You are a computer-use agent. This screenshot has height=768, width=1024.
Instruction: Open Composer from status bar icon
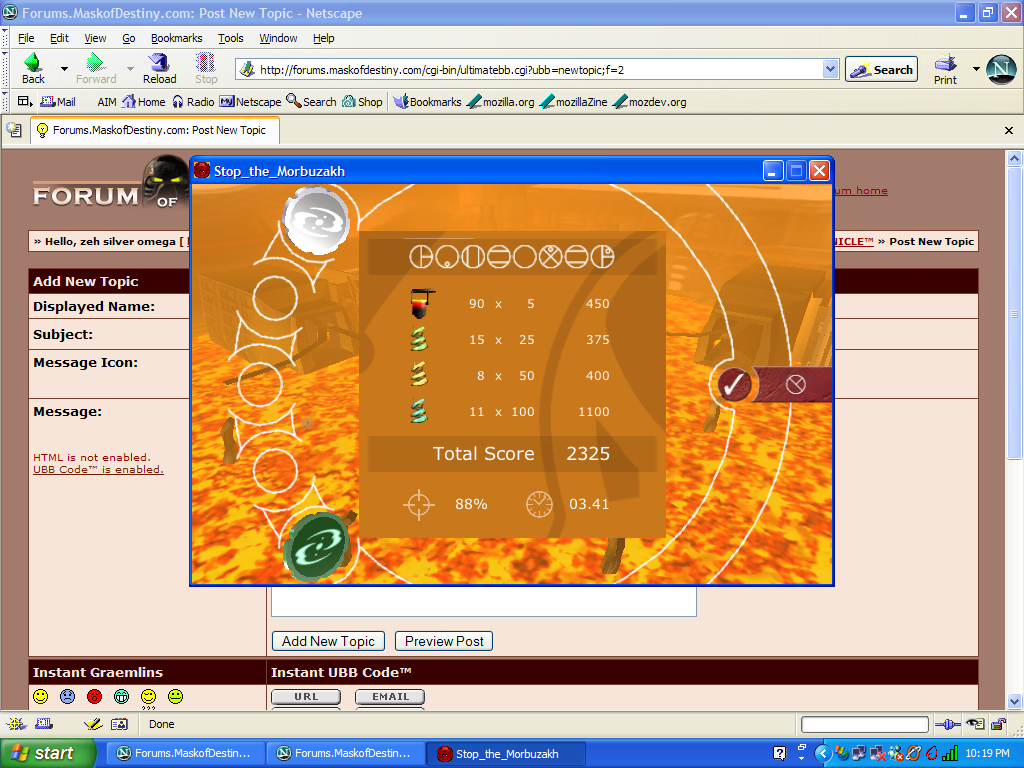point(93,724)
